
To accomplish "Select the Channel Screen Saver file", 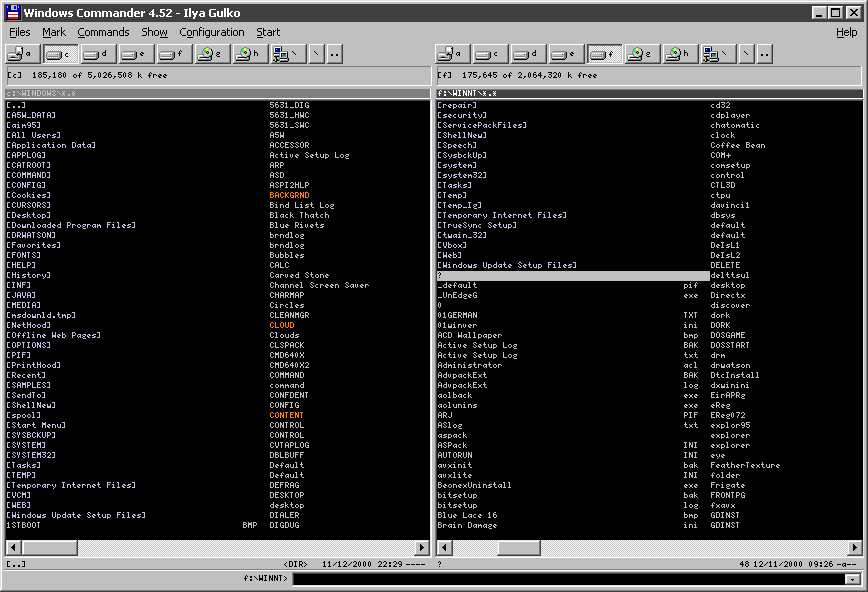I will (x=319, y=285).
